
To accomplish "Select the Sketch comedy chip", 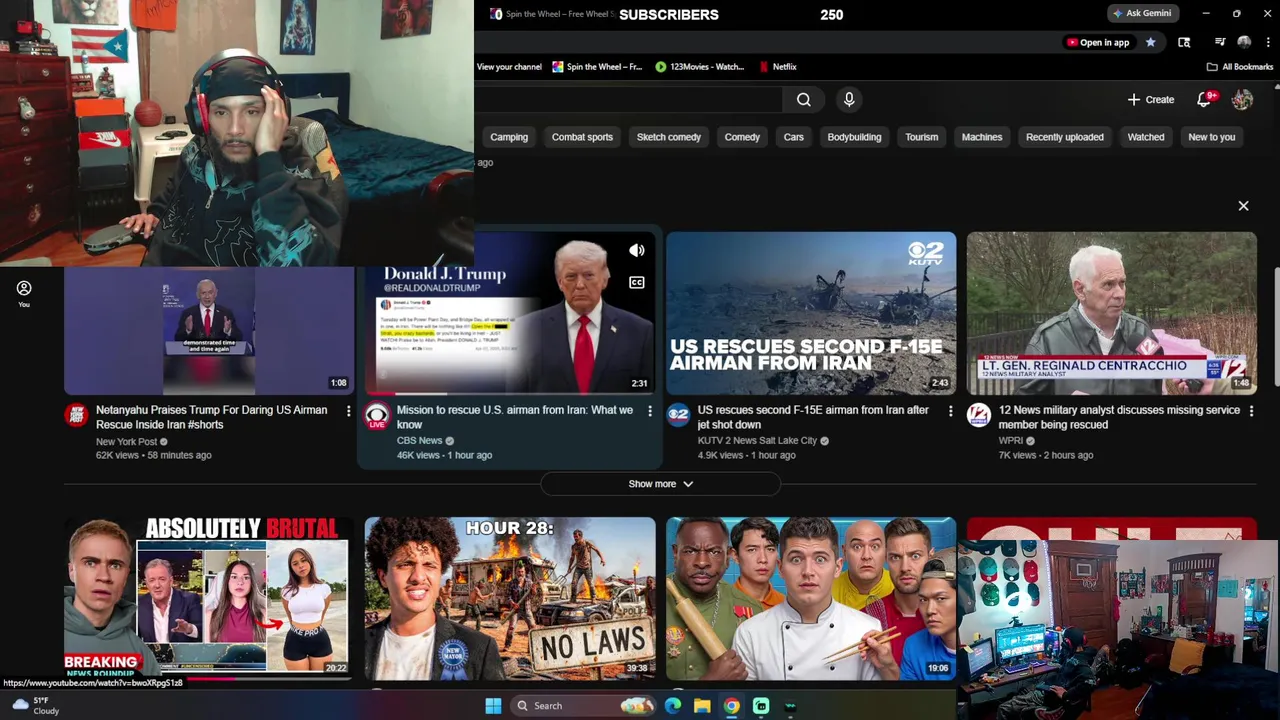I will click(x=669, y=137).
